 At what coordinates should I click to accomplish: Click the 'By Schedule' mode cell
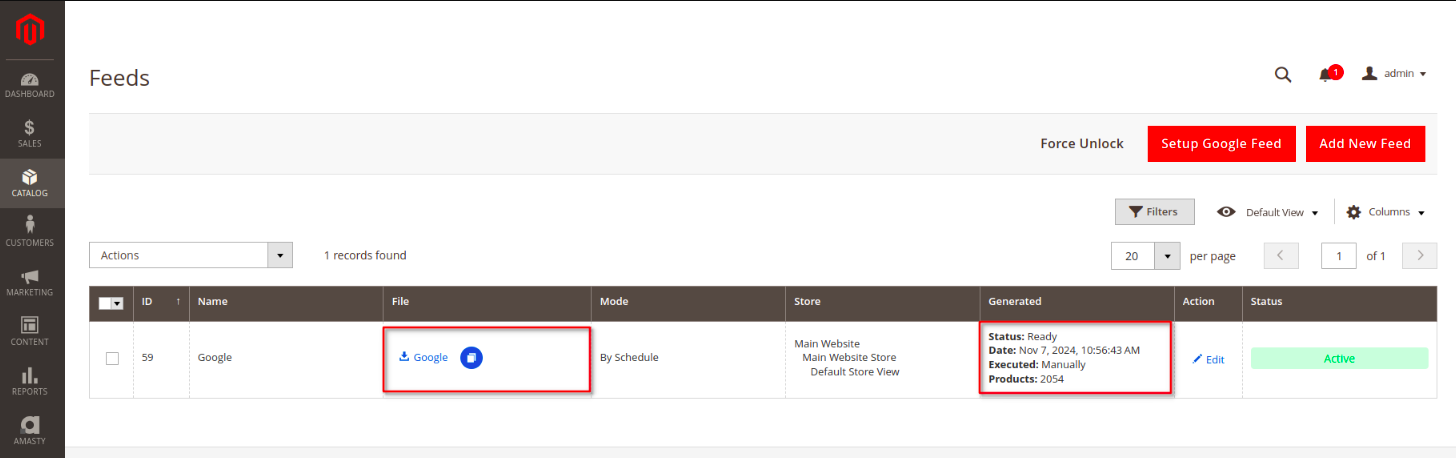[629, 357]
